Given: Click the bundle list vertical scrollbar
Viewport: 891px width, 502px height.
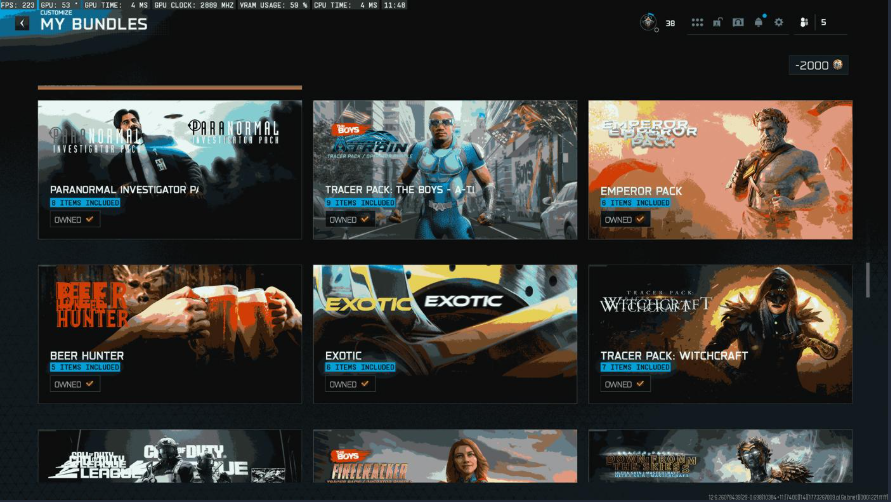Looking at the screenshot, I should (x=868, y=280).
